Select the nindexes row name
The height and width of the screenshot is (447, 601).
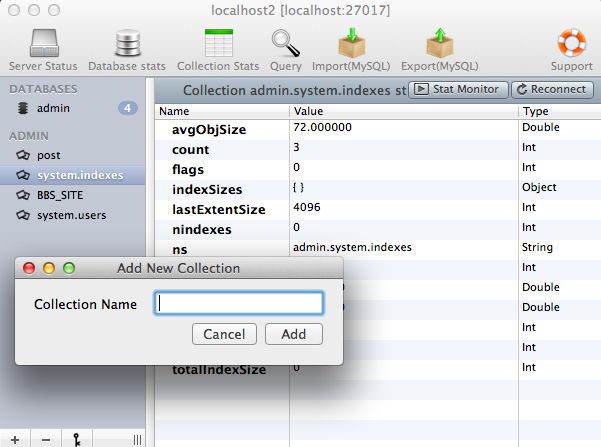202,229
